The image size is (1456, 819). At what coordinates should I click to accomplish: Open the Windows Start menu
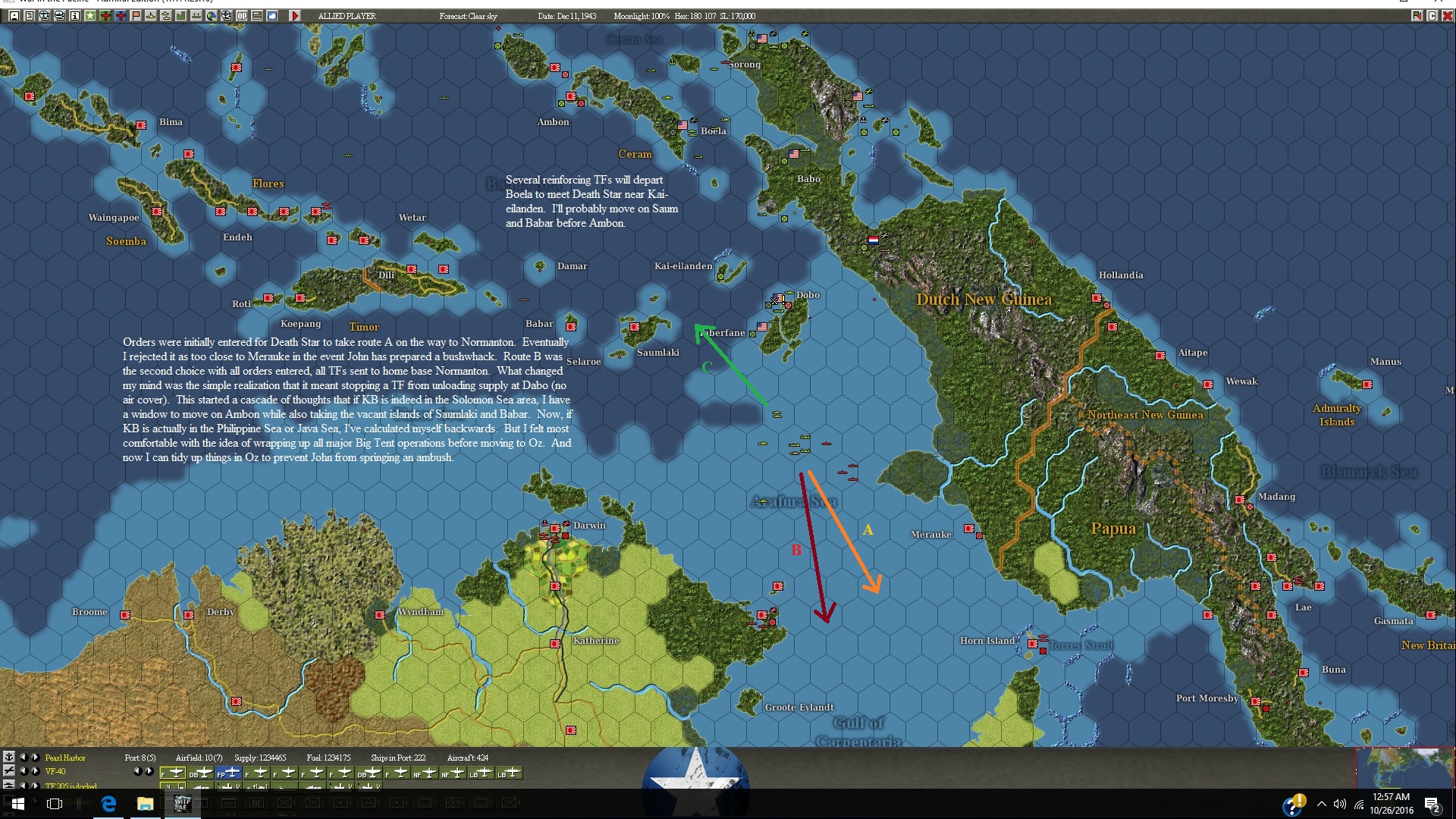18,804
